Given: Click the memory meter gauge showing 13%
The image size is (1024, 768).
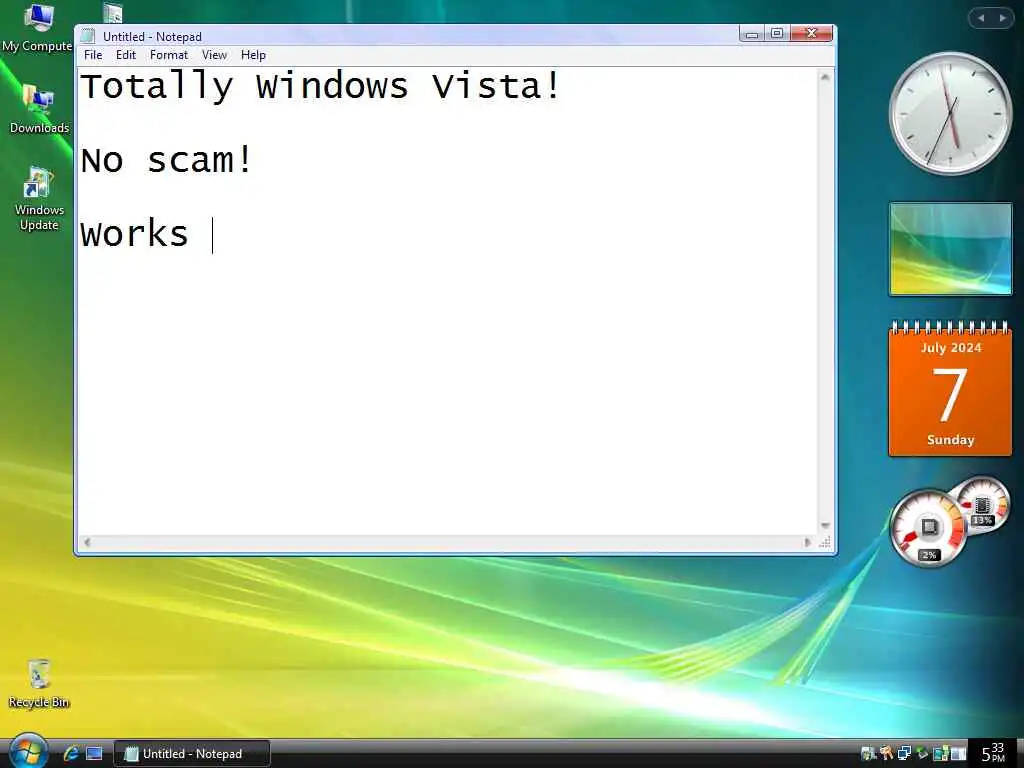Looking at the screenshot, I should coord(983,504).
